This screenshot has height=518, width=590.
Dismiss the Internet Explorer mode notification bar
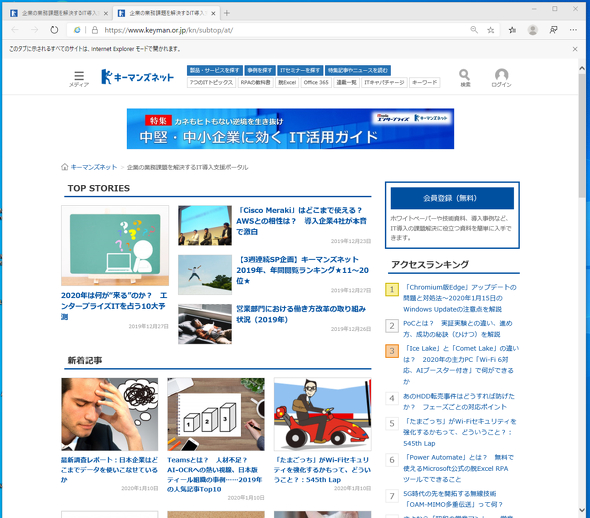[575, 49]
